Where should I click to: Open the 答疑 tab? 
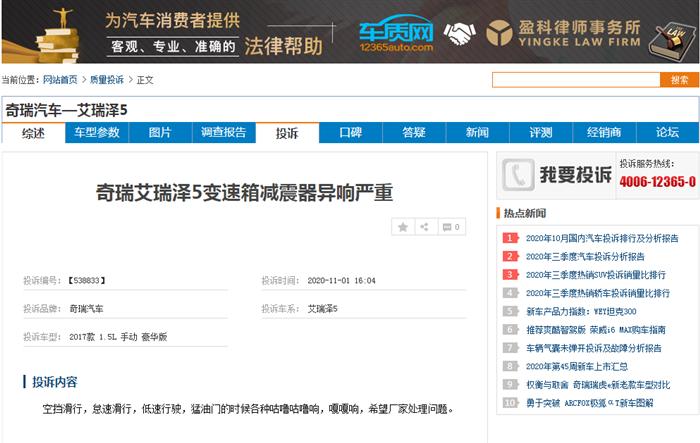tap(414, 133)
